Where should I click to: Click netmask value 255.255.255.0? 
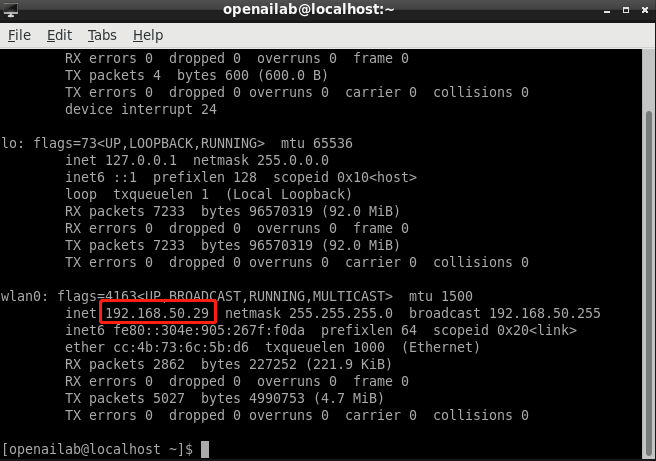[341, 313]
